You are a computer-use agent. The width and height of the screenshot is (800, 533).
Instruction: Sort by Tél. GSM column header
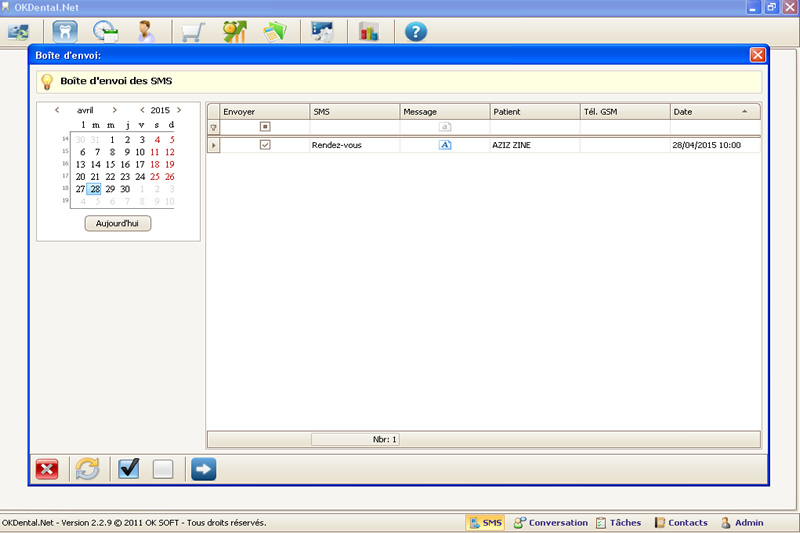(625, 112)
